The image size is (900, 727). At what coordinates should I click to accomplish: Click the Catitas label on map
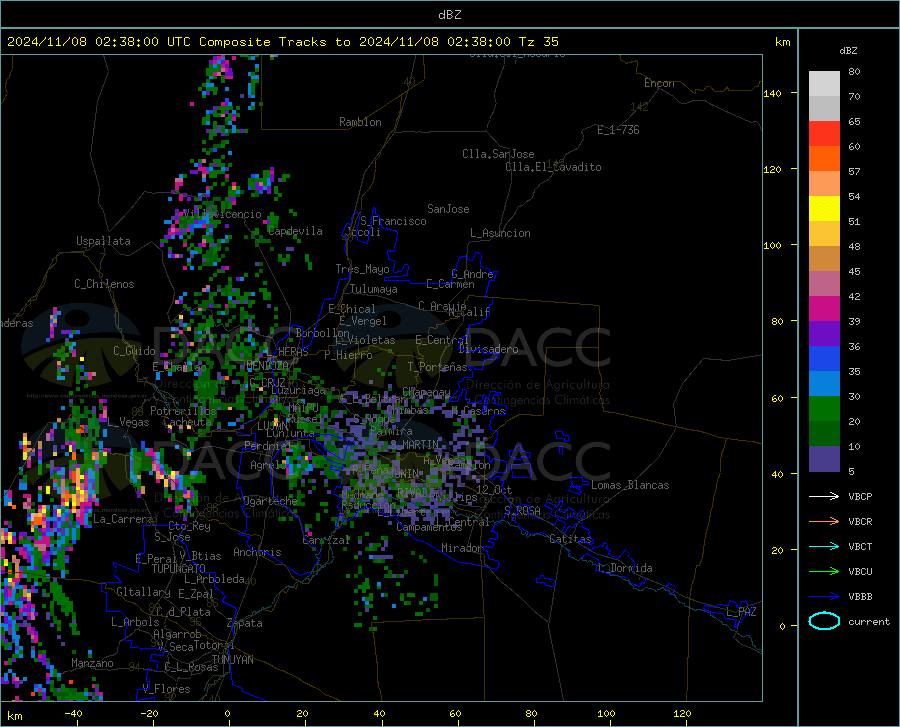[570, 539]
